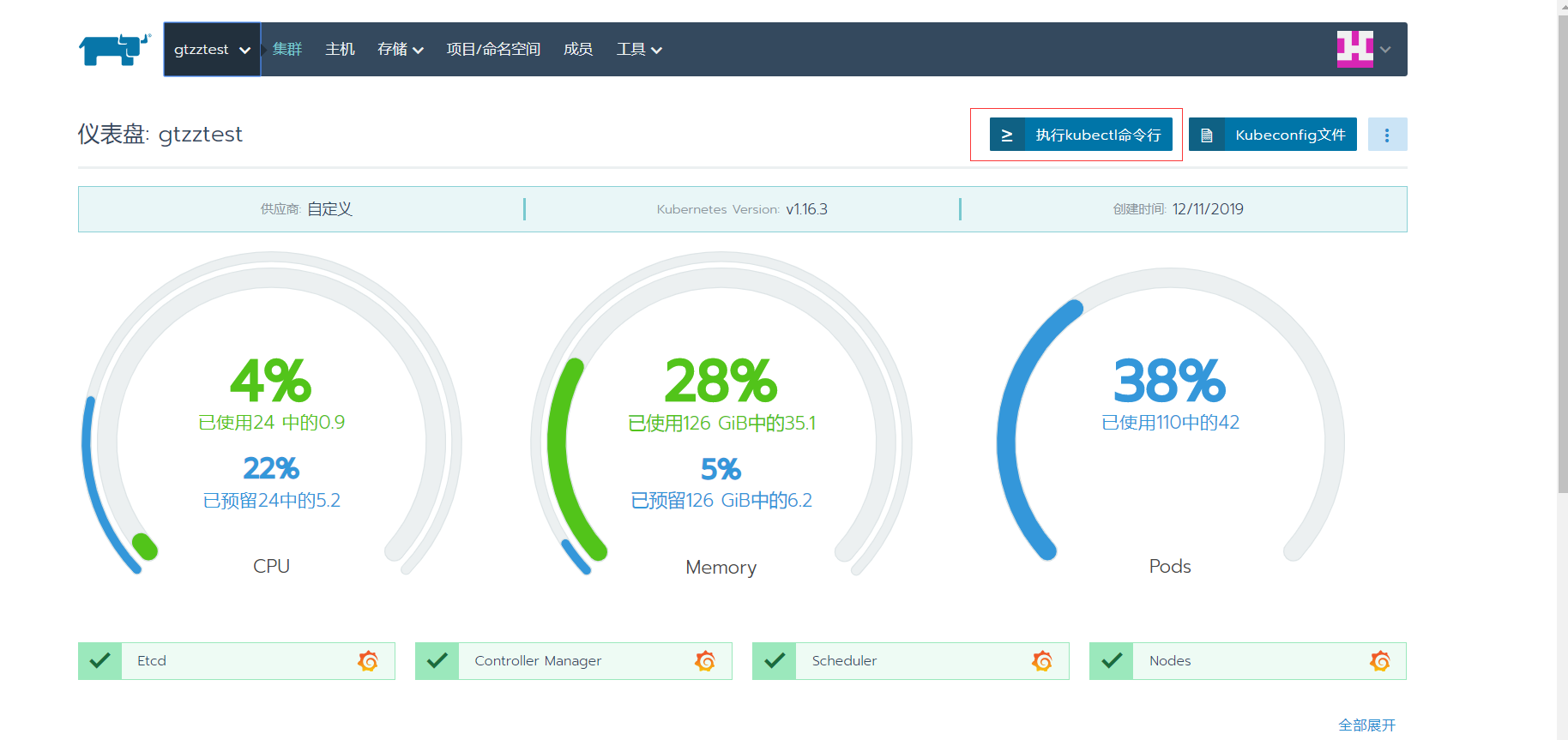Open the 主机 menu item

pyautogui.click(x=340, y=50)
